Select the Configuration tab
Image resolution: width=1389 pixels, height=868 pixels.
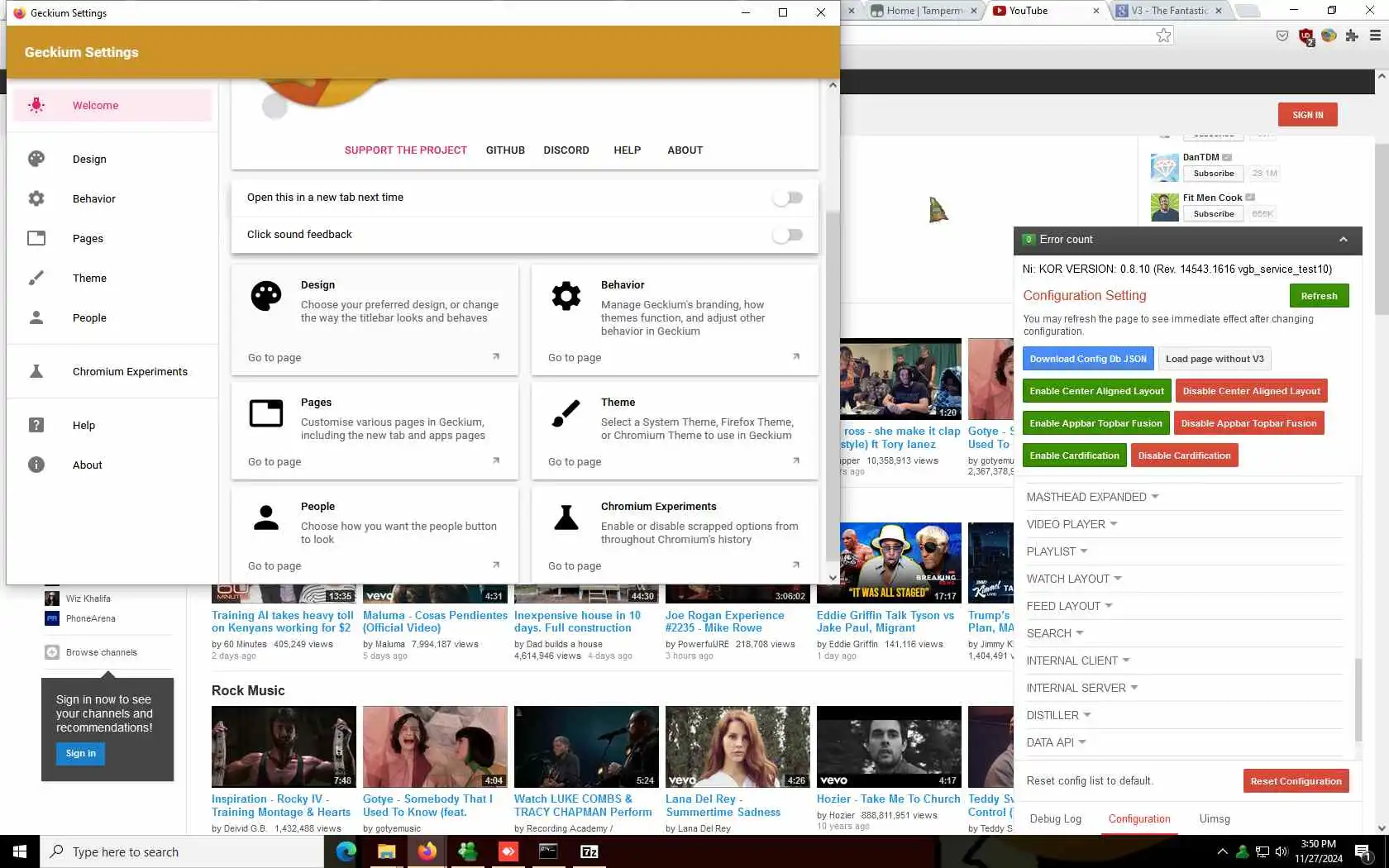coord(1139,819)
